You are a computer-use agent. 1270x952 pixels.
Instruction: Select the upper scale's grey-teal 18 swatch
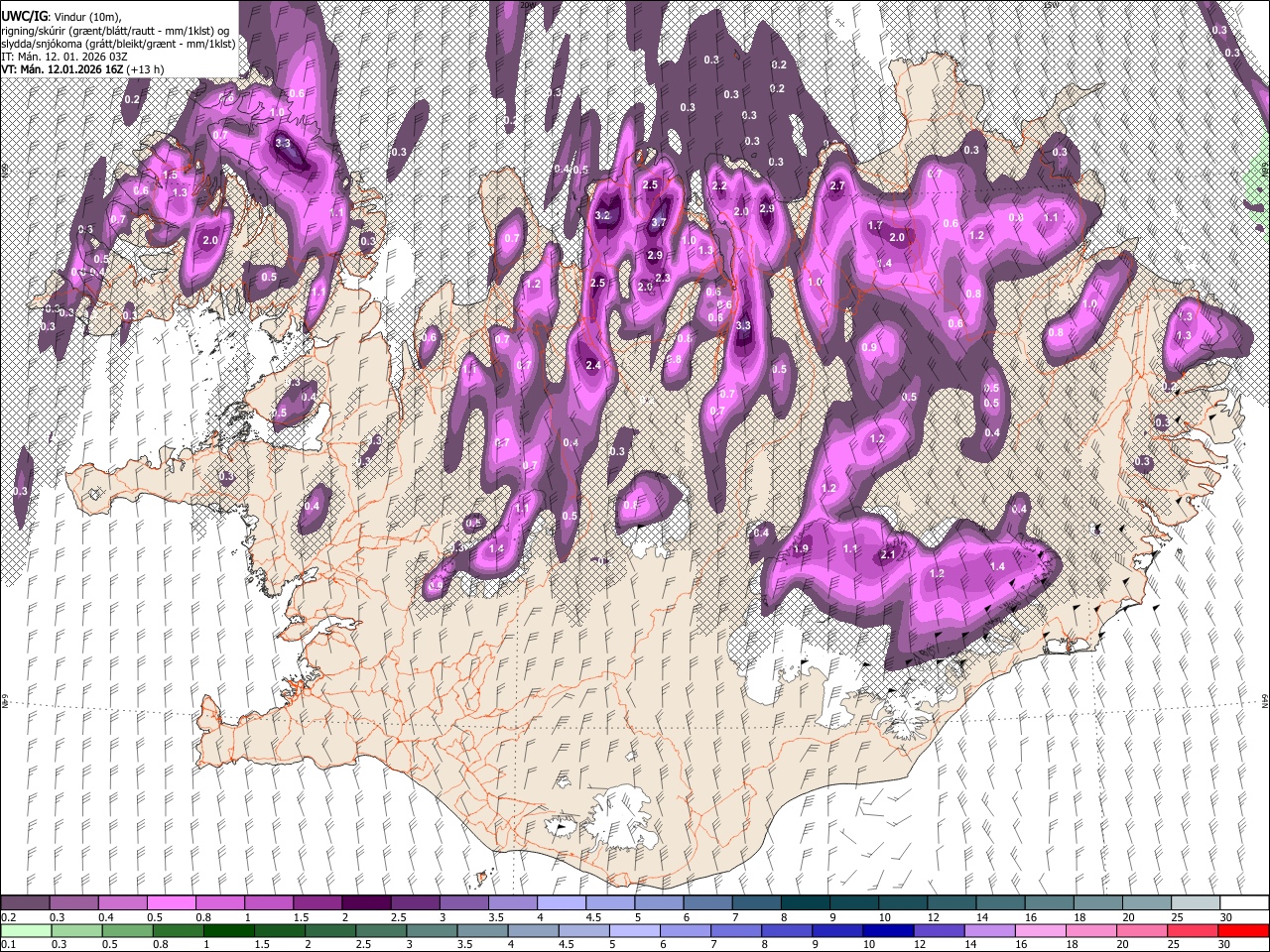click(x=1096, y=903)
